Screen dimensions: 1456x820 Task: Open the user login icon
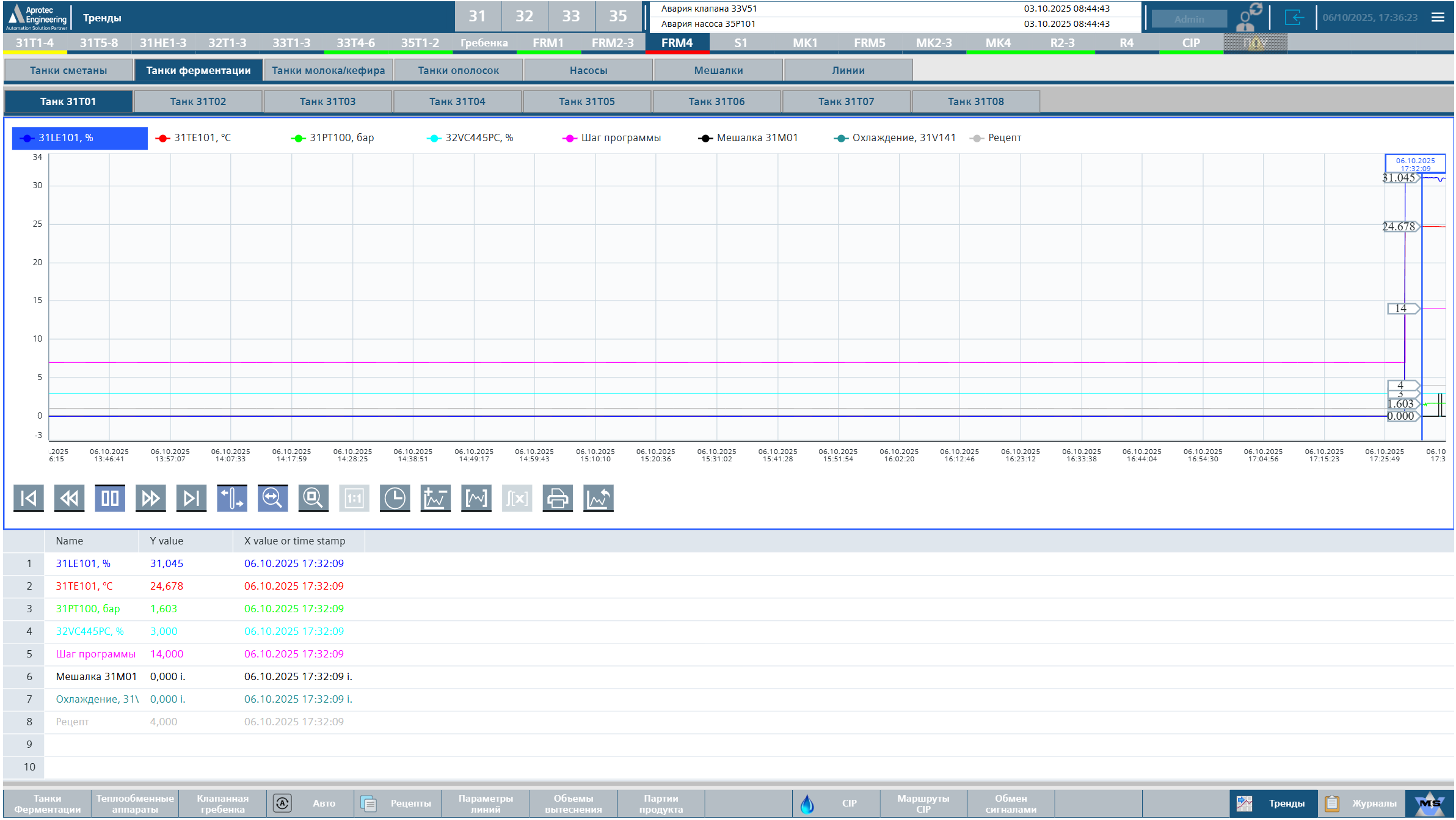(1247, 18)
